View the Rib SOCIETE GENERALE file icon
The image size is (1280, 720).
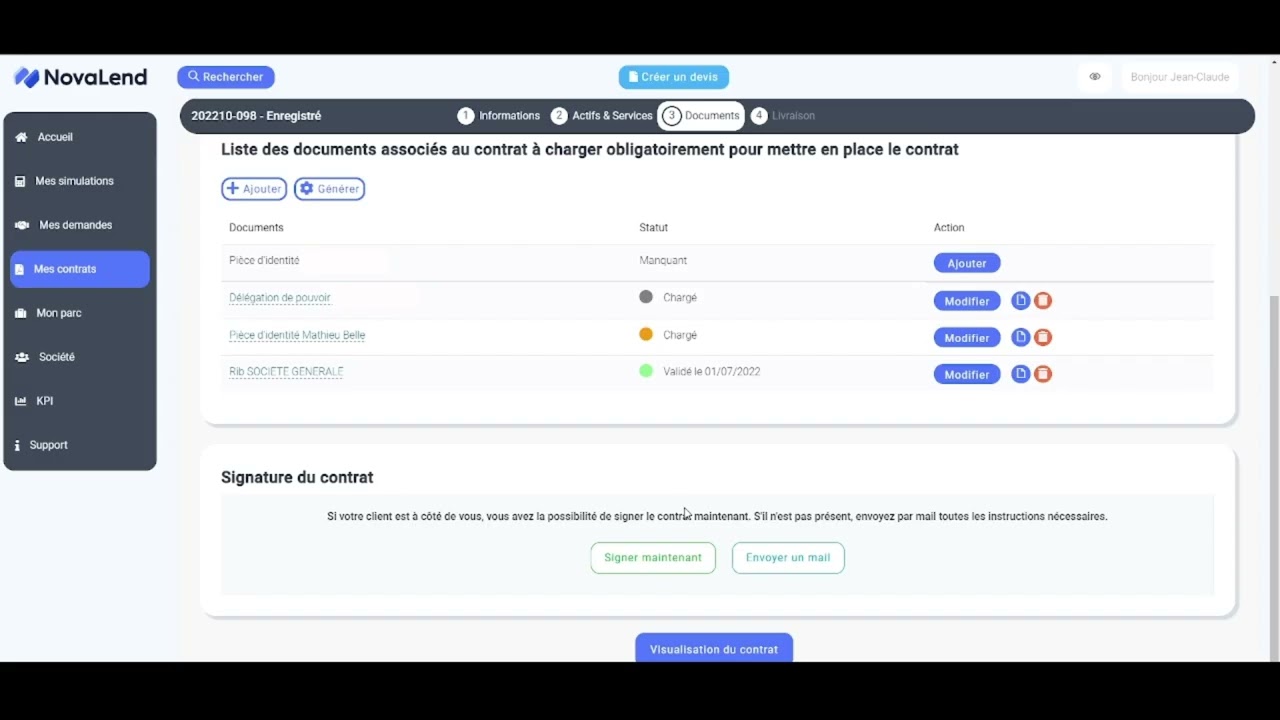[1021, 374]
